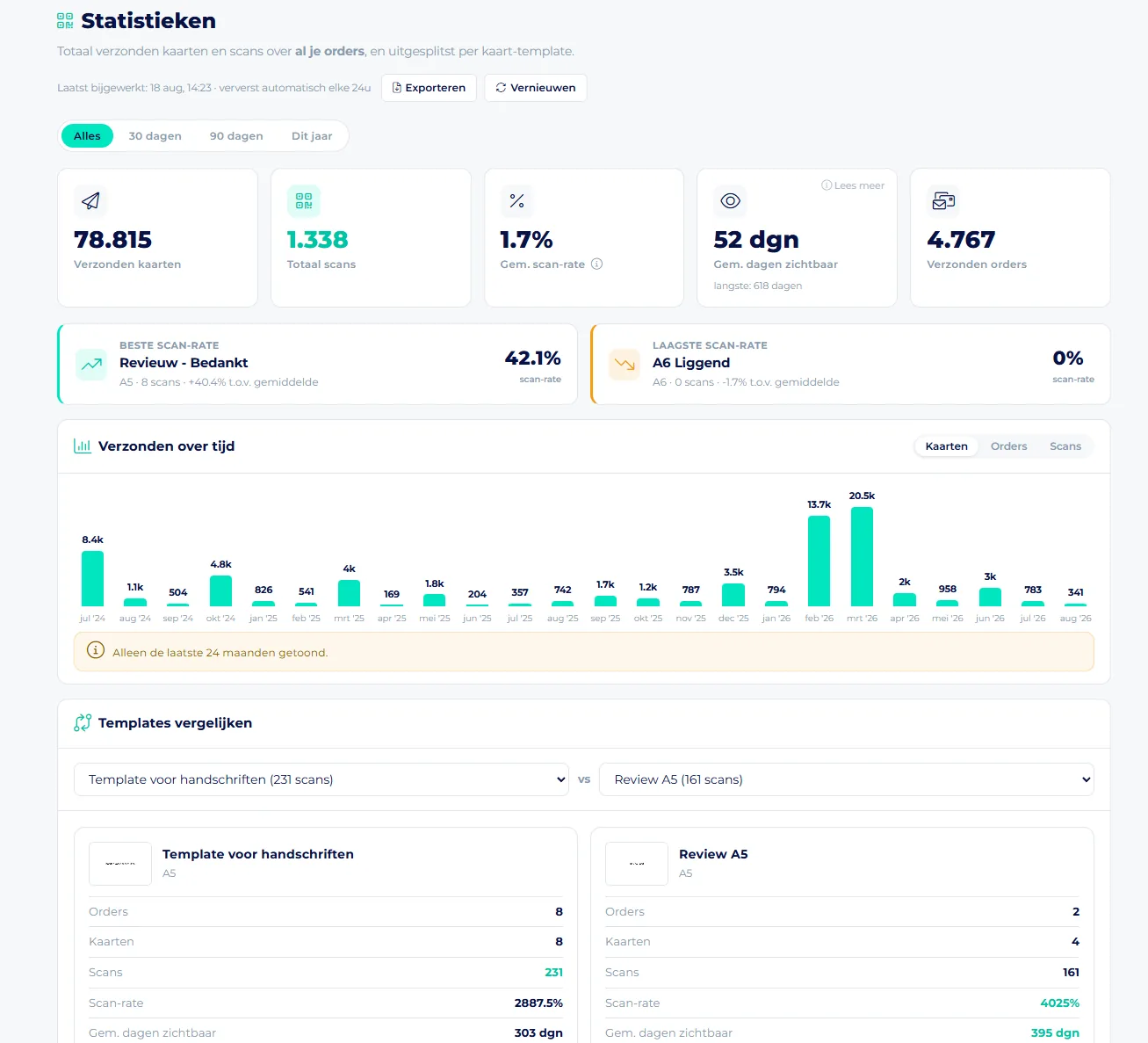Click the envelope icon above 4.767
Screen dimensions: 1148x1043
pyautogui.click(x=943, y=201)
